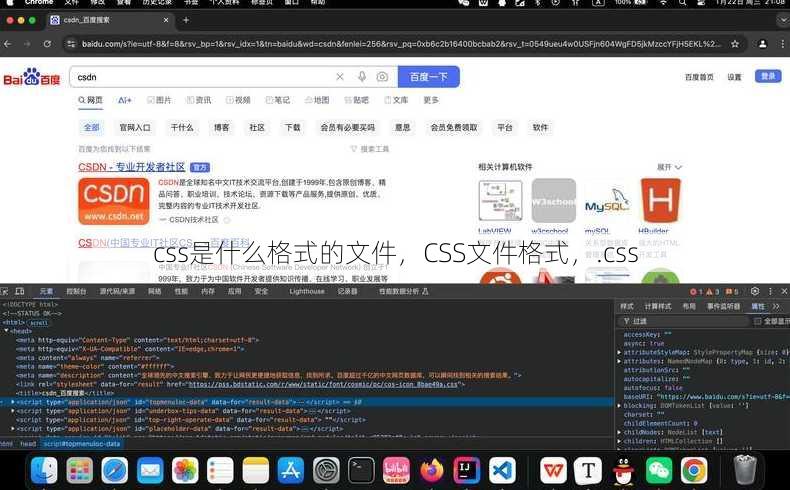This screenshot has width=790, height=490.
Task: Filter results by 官网入口 chip
Action: tap(135, 127)
